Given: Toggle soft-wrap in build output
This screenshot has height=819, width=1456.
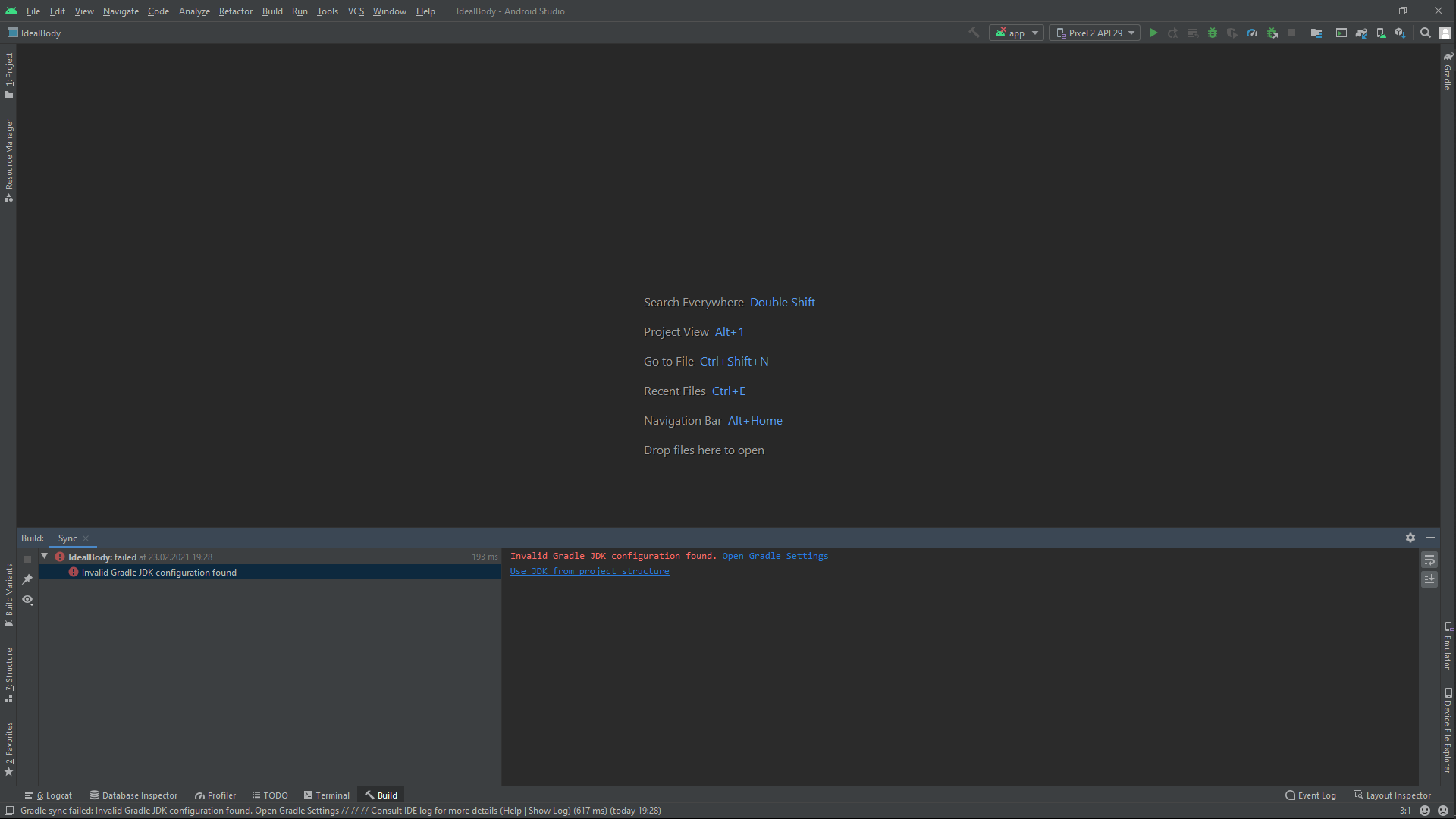Looking at the screenshot, I should pos(1429,560).
